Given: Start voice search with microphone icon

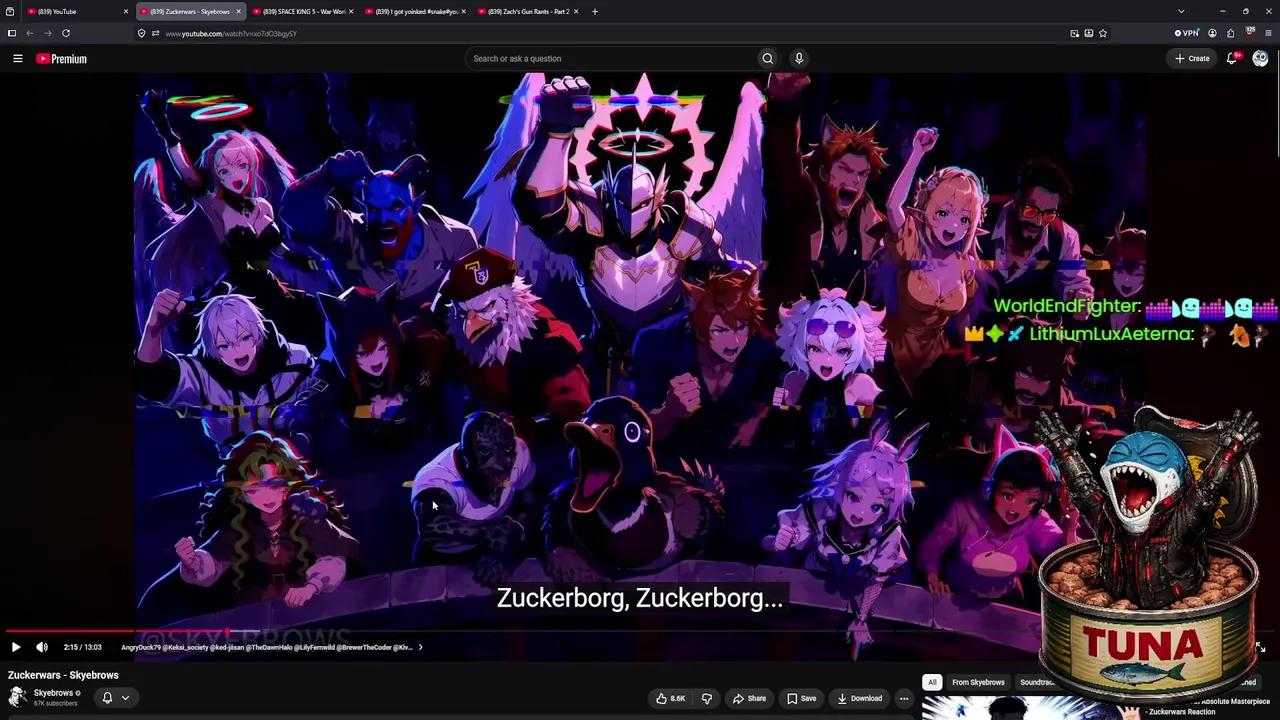Looking at the screenshot, I should coord(799,58).
